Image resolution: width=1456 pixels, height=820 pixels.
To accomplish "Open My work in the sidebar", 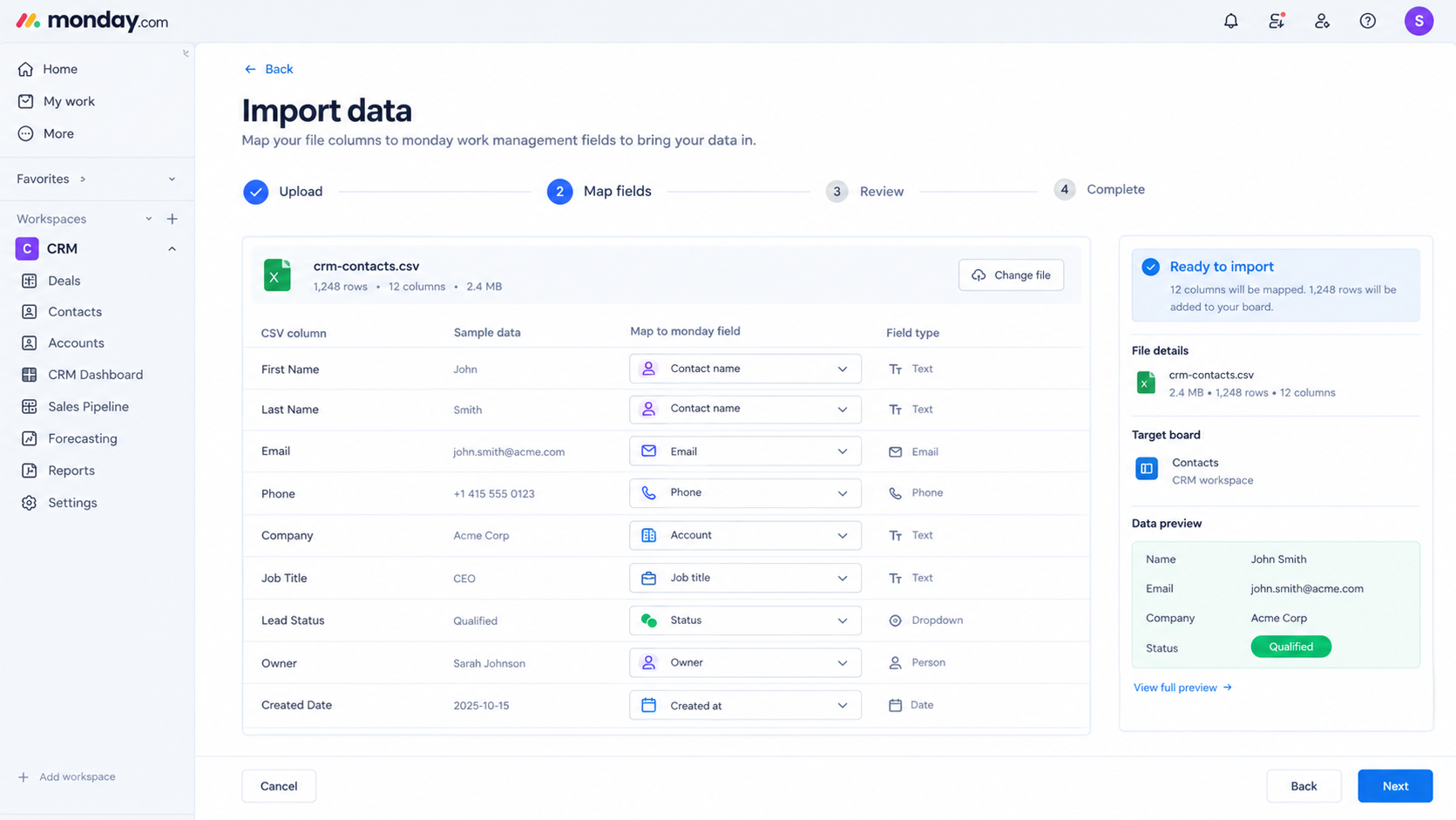I will point(69,101).
